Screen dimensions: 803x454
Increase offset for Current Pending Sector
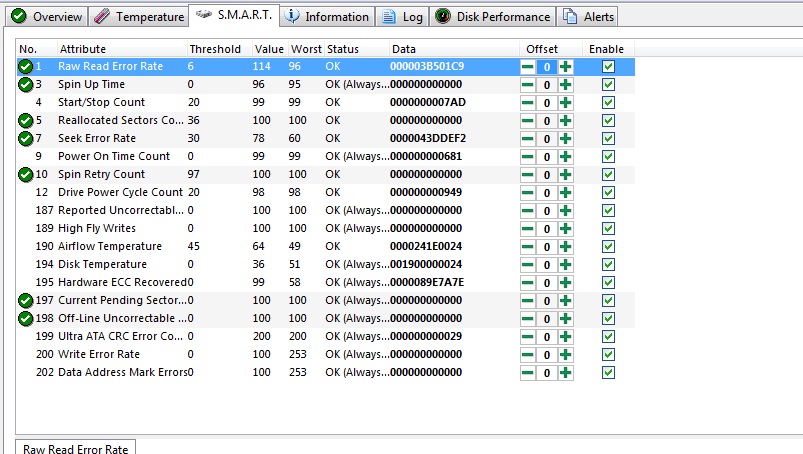[565, 300]
